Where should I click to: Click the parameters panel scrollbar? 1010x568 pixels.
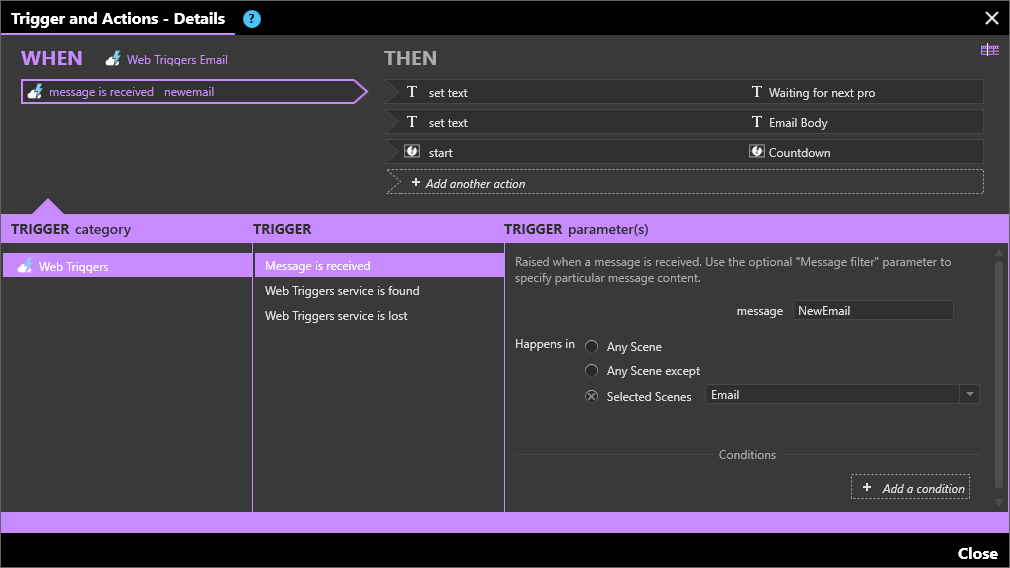[x=999, y=374]
